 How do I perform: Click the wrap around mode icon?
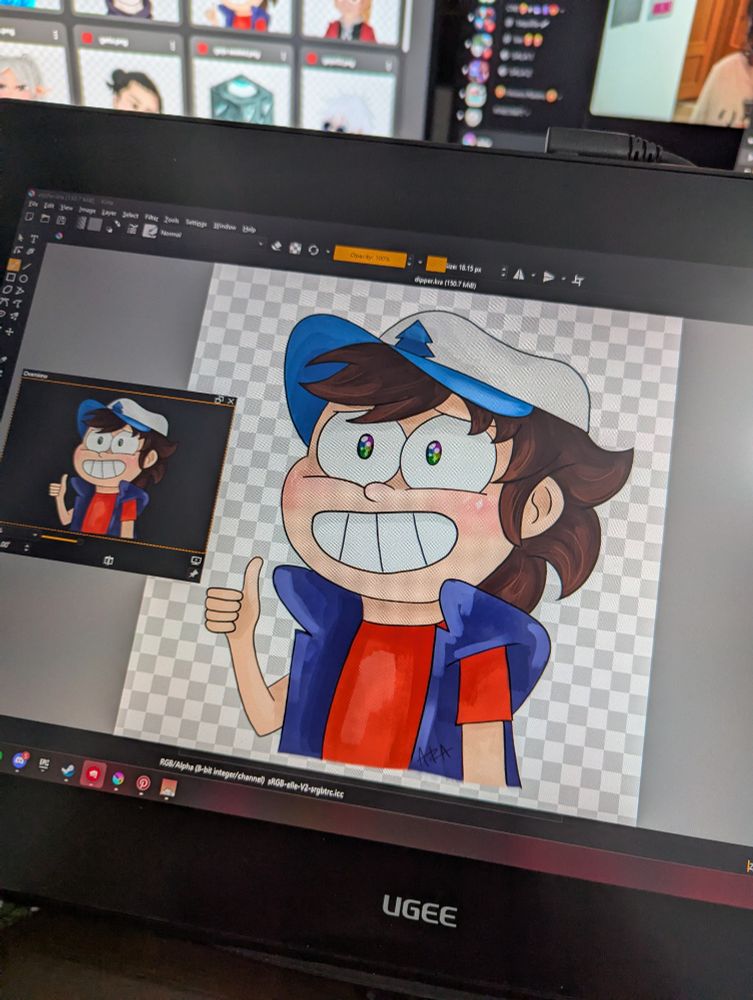578,279
